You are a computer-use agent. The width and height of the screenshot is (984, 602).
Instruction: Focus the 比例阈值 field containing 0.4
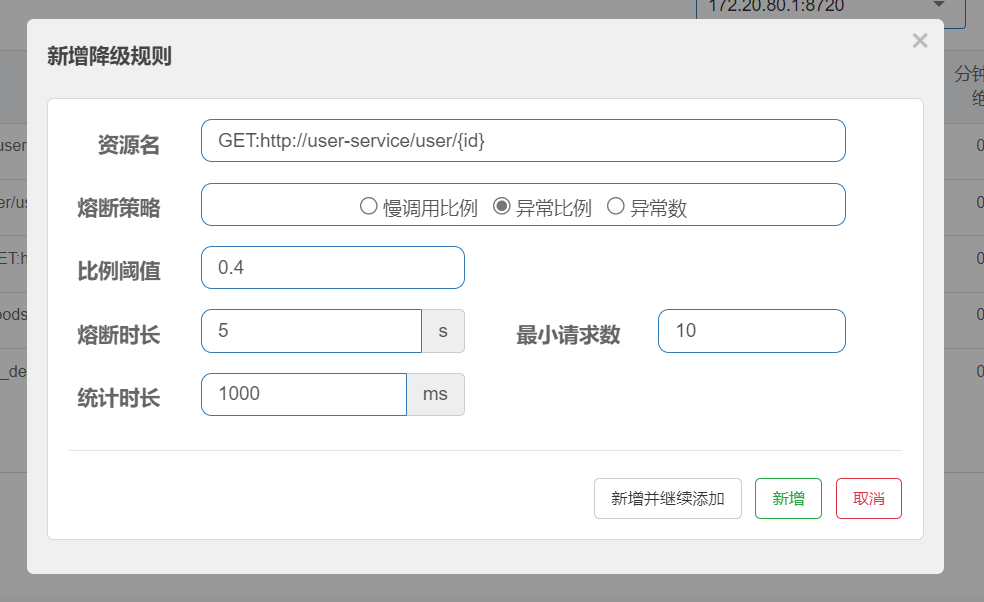coord(332,268)
